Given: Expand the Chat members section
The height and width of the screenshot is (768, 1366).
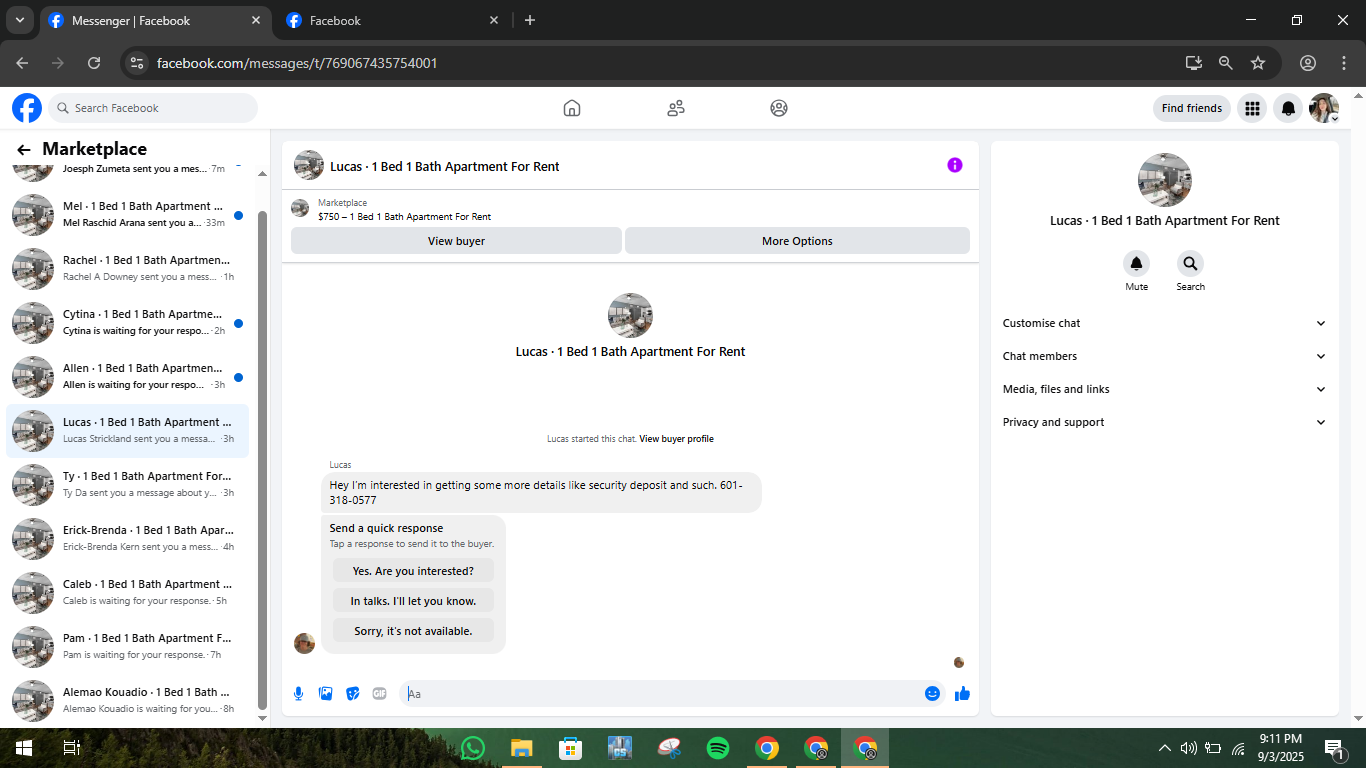Looking at the screenshot, I should tap(1164, 356).
